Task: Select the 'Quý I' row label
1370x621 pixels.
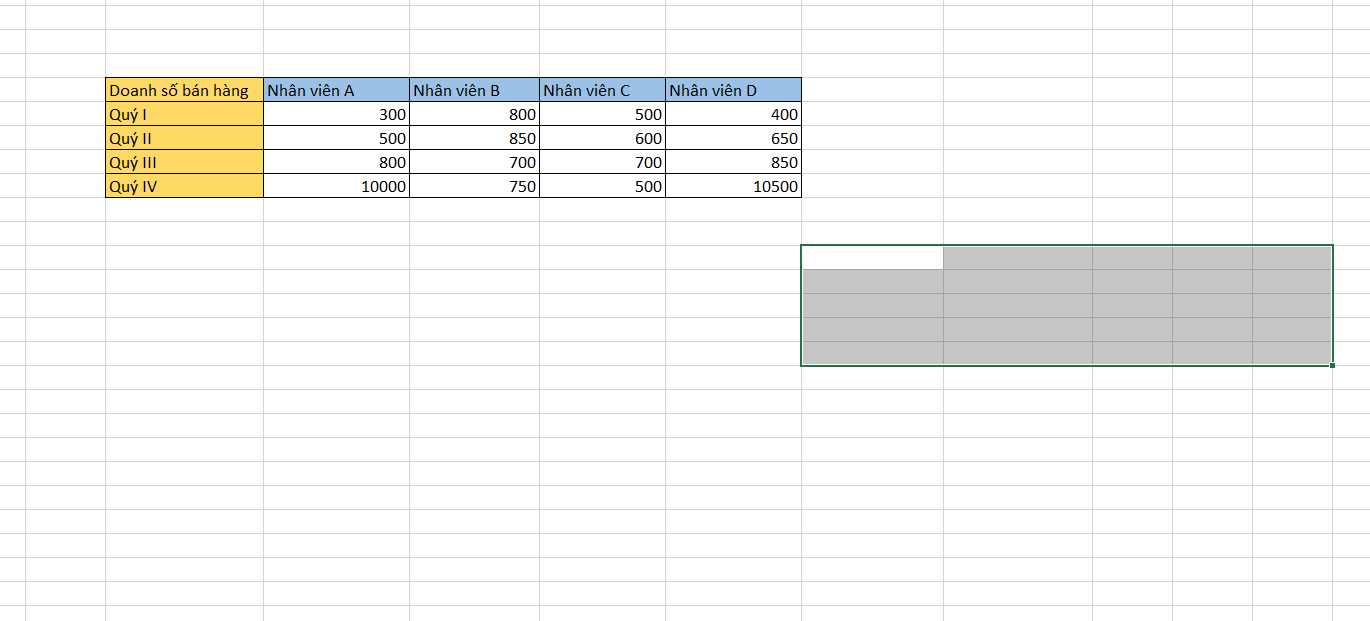Action: (x=184, y=114)
